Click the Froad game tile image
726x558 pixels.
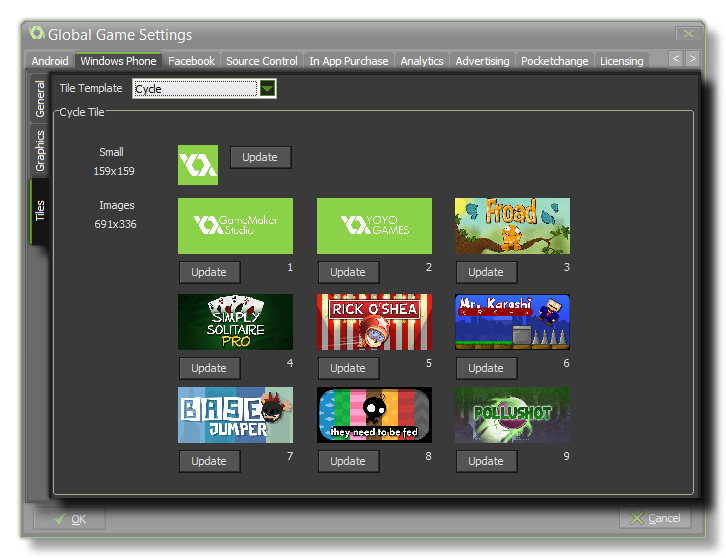[512, 225]
